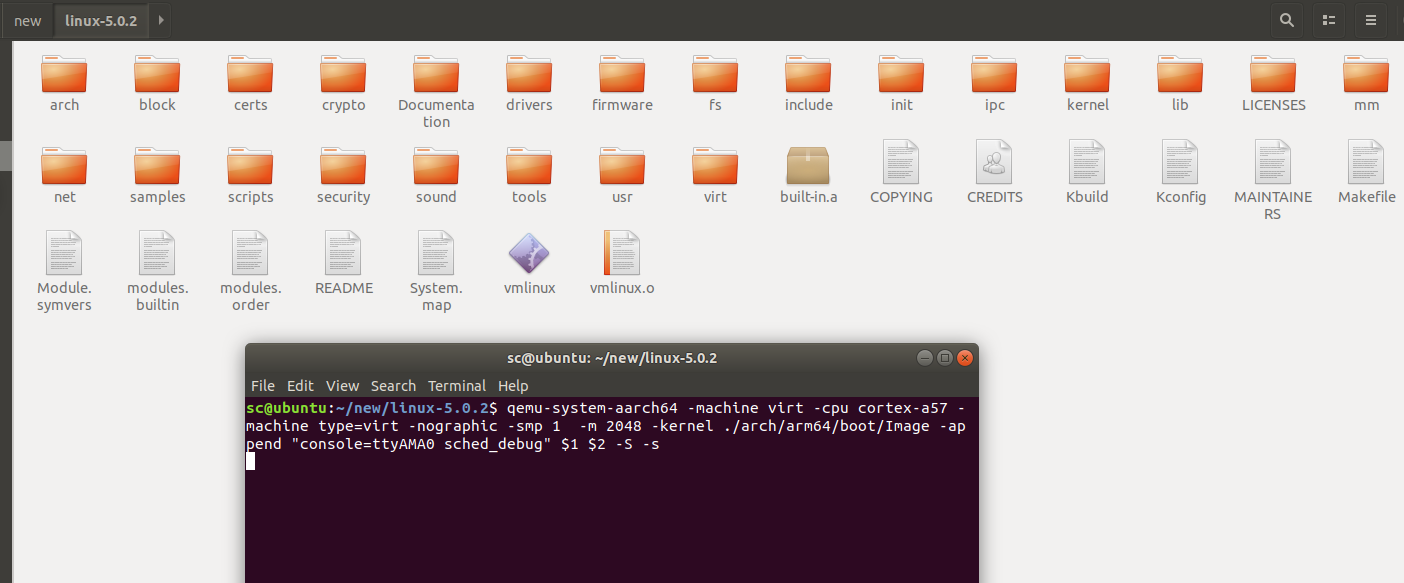1404x583 pixels.
Task: Click the path bar forward arrow
Action: tap(162, 20)
